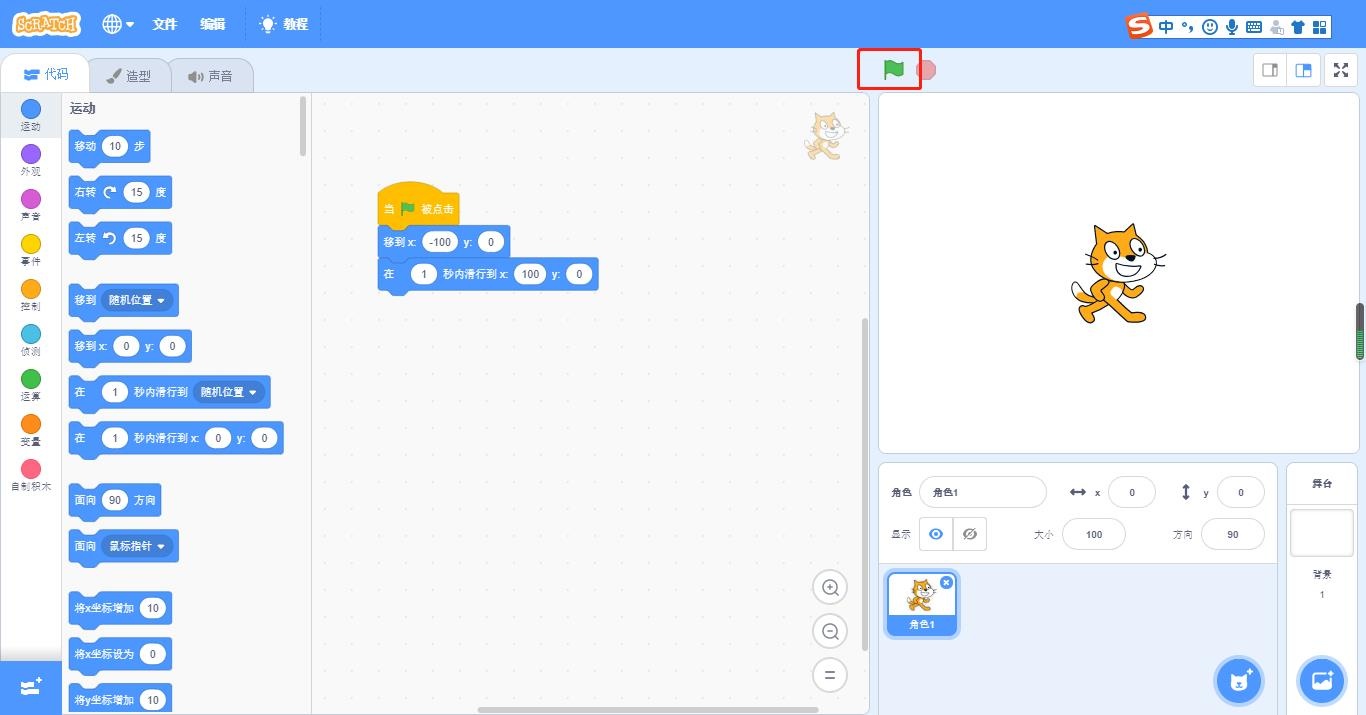Enter full screen stage mode

(x=1341, y=70)
